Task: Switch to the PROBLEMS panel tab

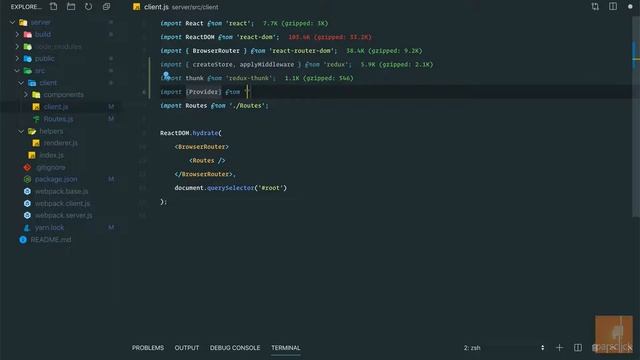Action: coord(148,348)
